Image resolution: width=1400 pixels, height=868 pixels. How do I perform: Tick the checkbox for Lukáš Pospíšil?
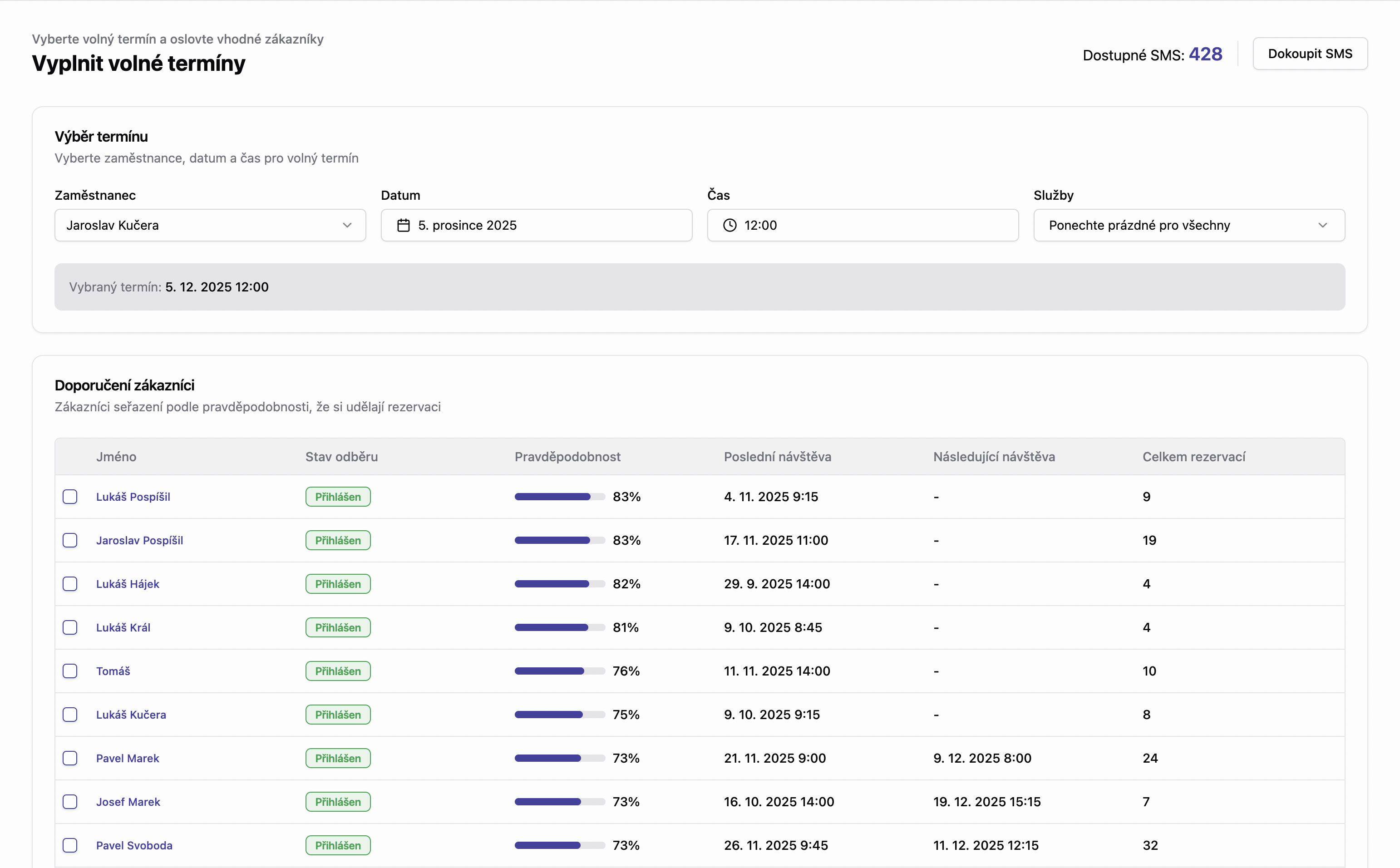coord(70,497)
